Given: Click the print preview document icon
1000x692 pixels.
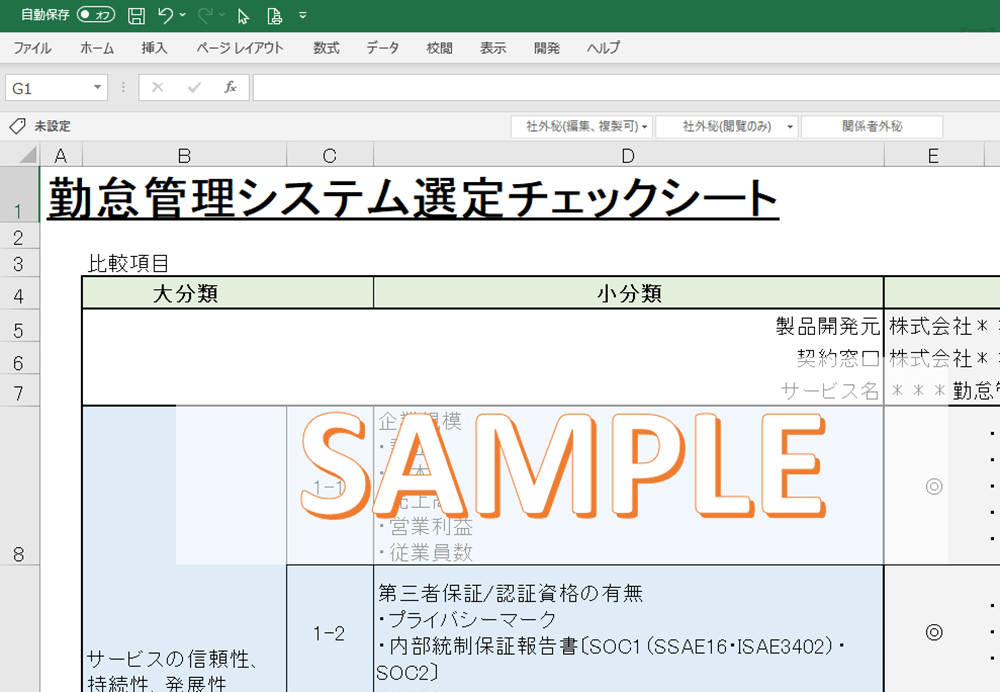Looking at the screenshot, I should point(273,15).
